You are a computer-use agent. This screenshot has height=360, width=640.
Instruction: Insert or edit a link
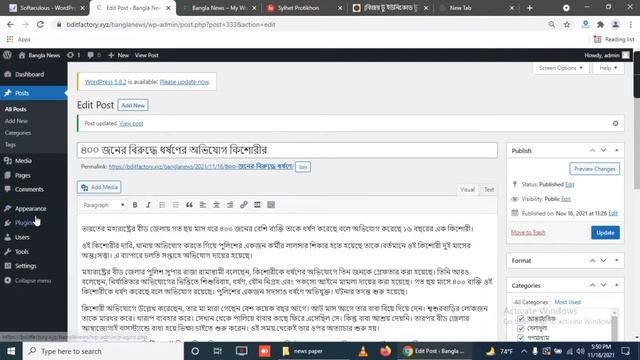tap(244, 205)
